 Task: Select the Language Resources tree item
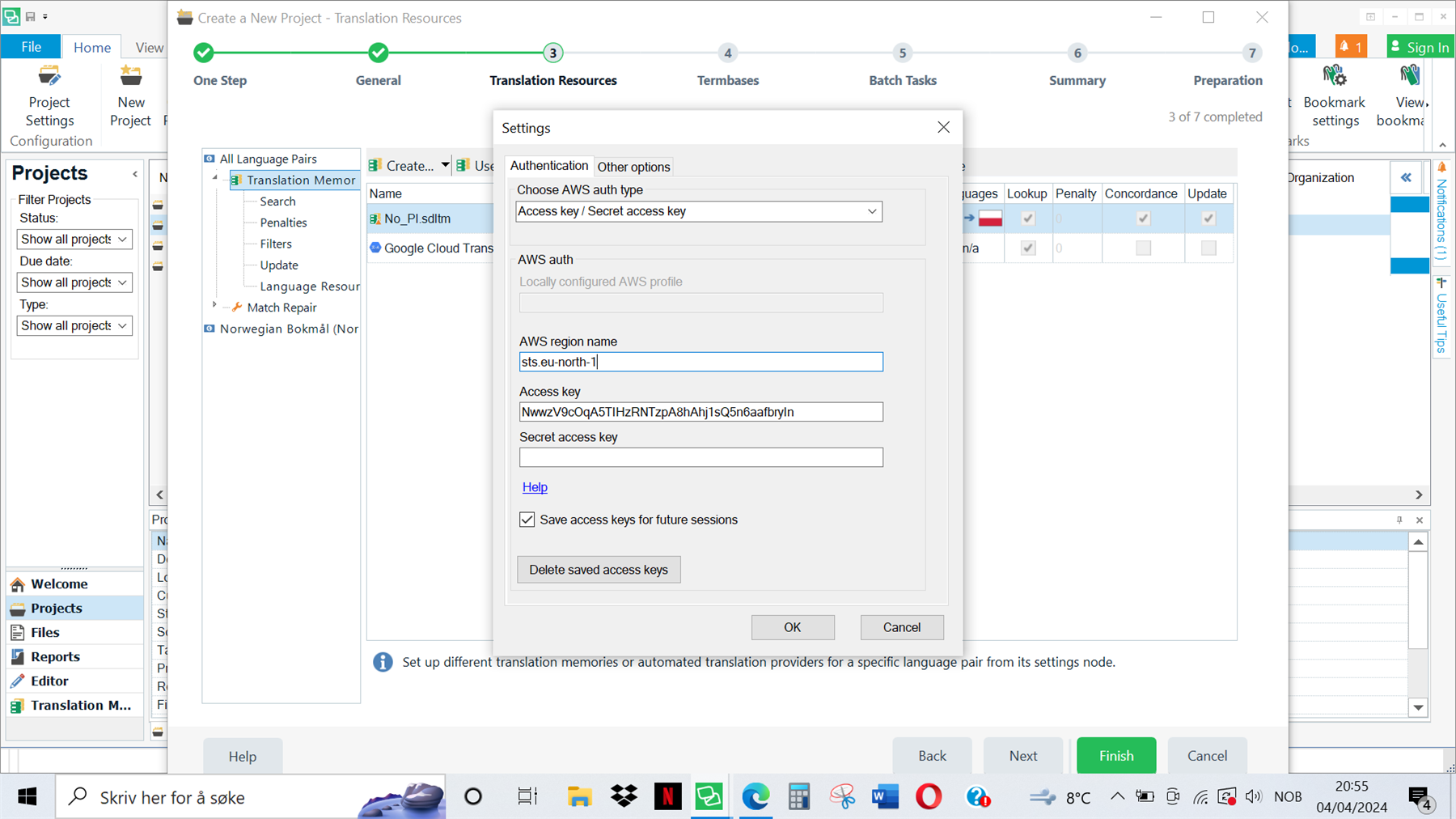coord(309,286)
